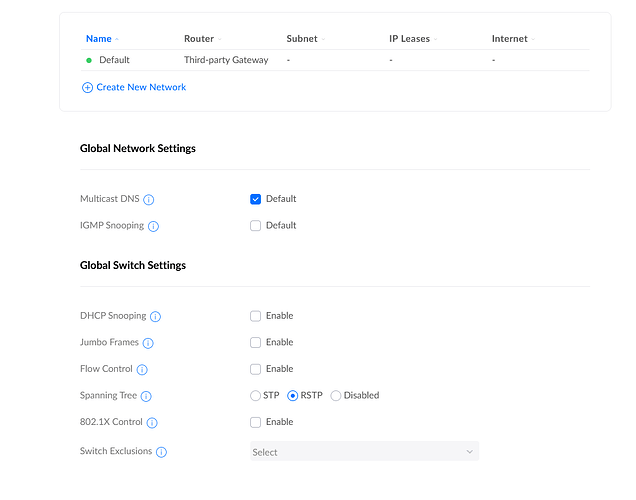Click info icon next to Multicast DNS
This screenshot has width=636, height=500.
[x=149, y=200]
